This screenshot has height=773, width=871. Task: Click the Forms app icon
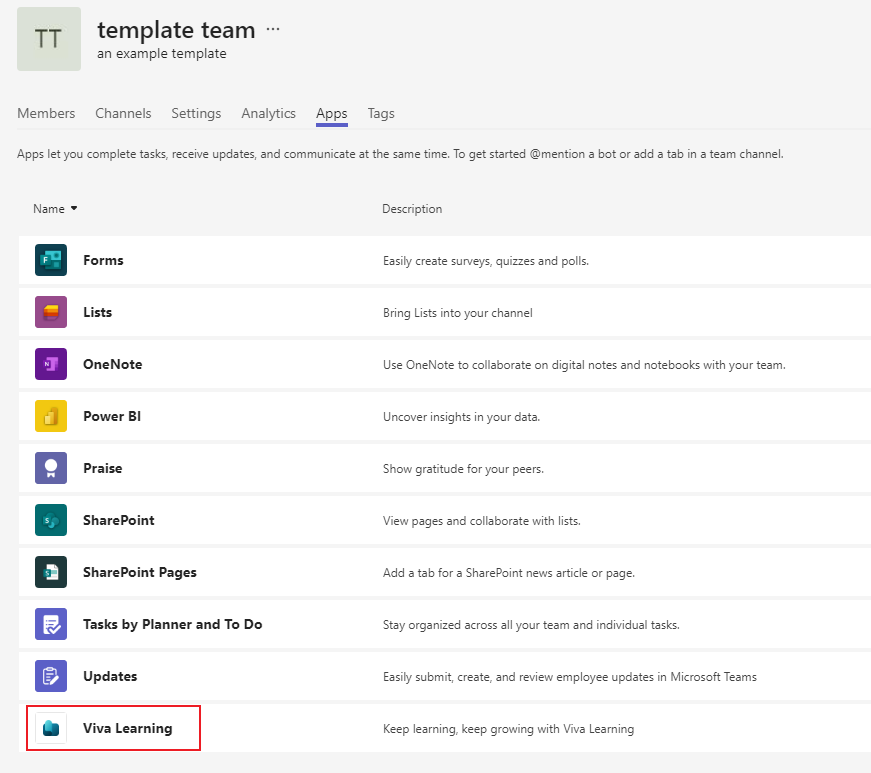point(51,260)
